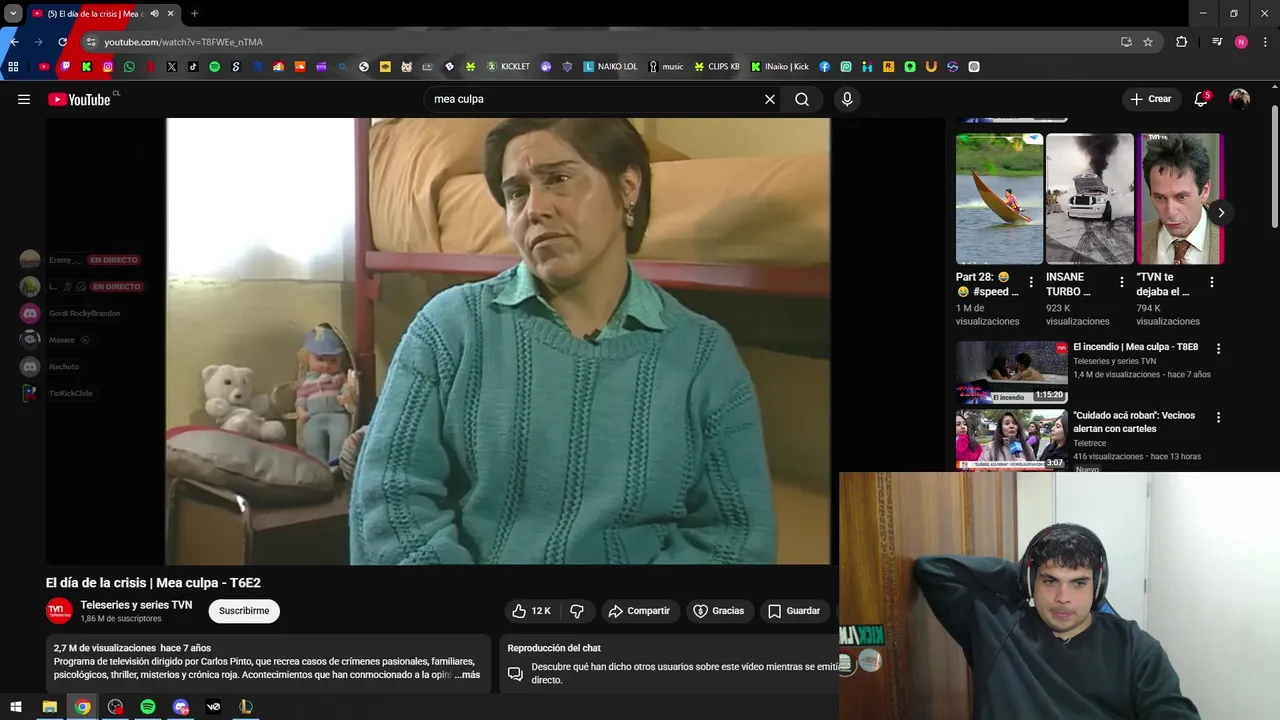Open Chrome tab search dropdown

click(13, 14)
